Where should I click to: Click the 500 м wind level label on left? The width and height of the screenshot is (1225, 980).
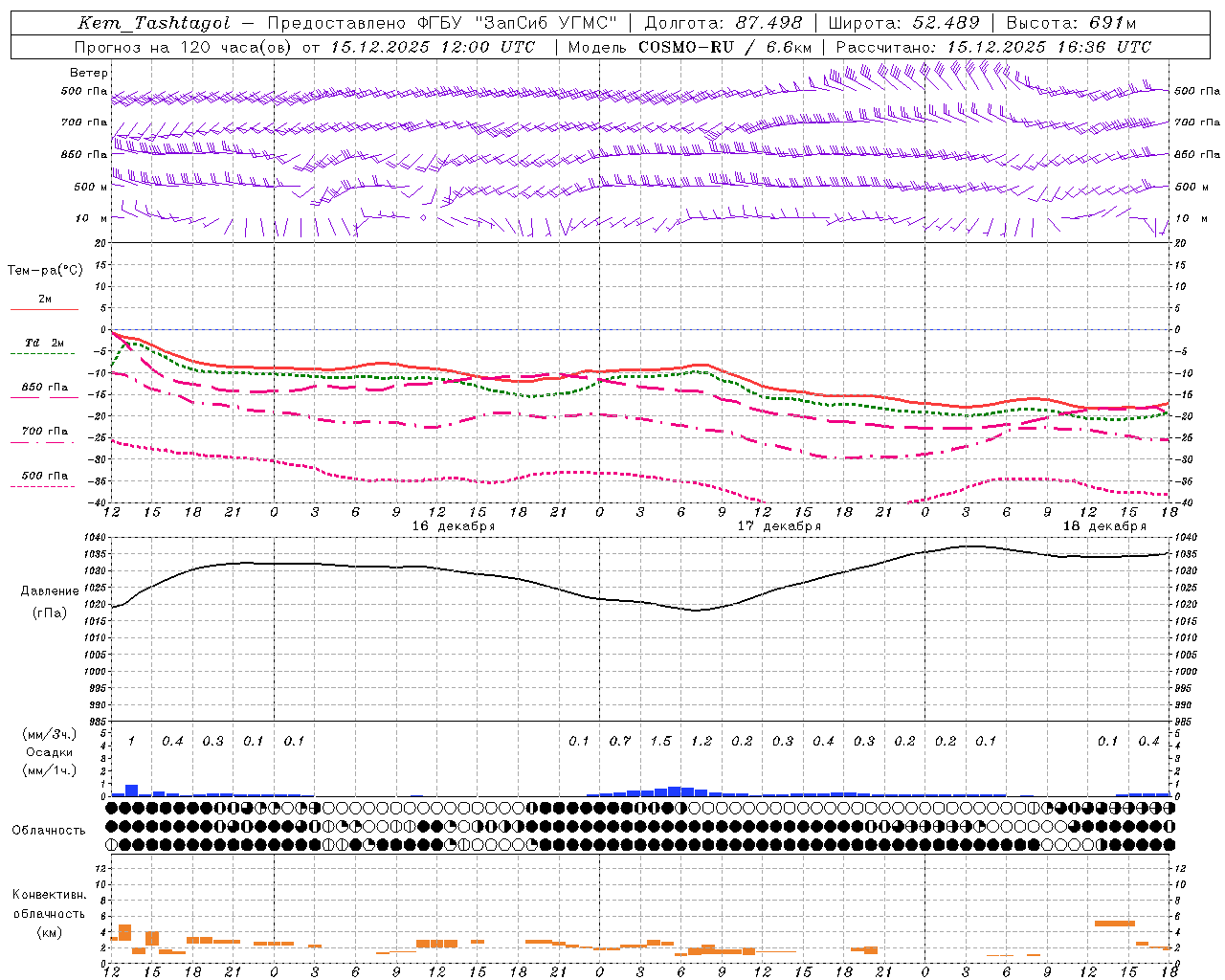[91, 188]
